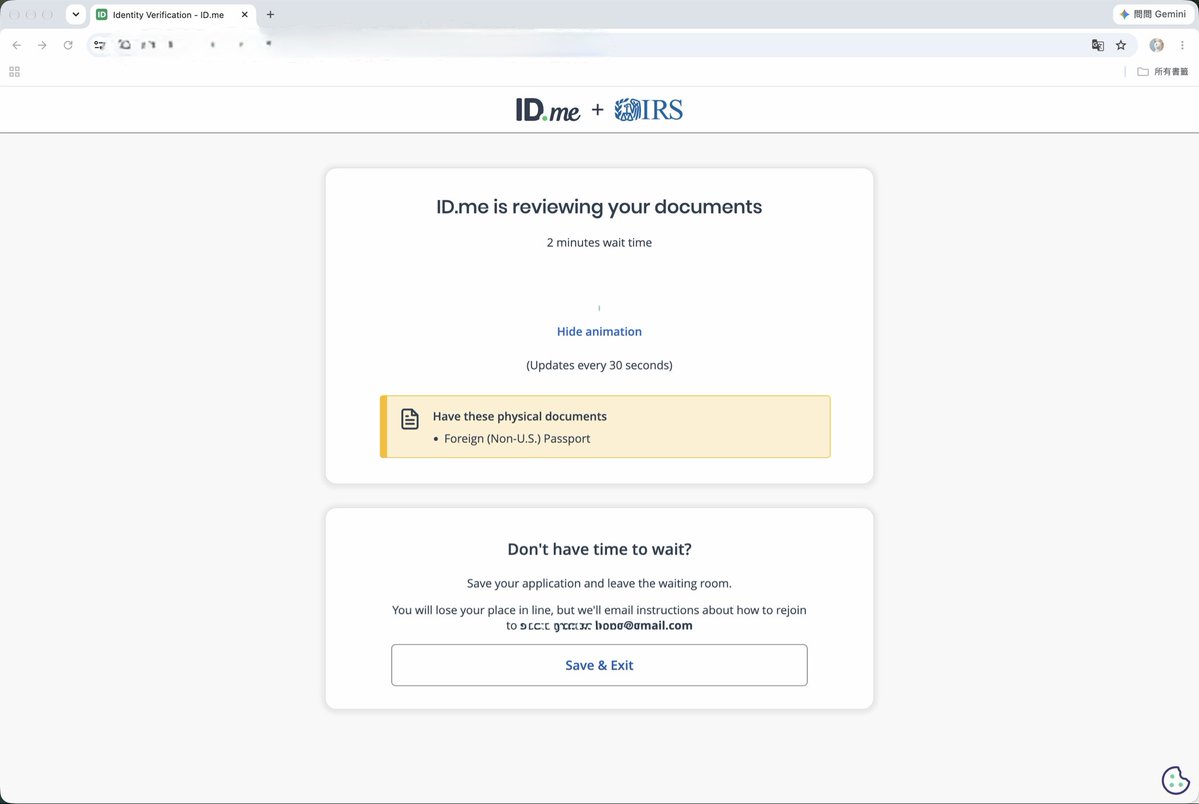Click '(Updates every 30 seconds)' text
The height and width of the screenshot is (804, 1199).
pyautogui.click(x=599, y=365)
